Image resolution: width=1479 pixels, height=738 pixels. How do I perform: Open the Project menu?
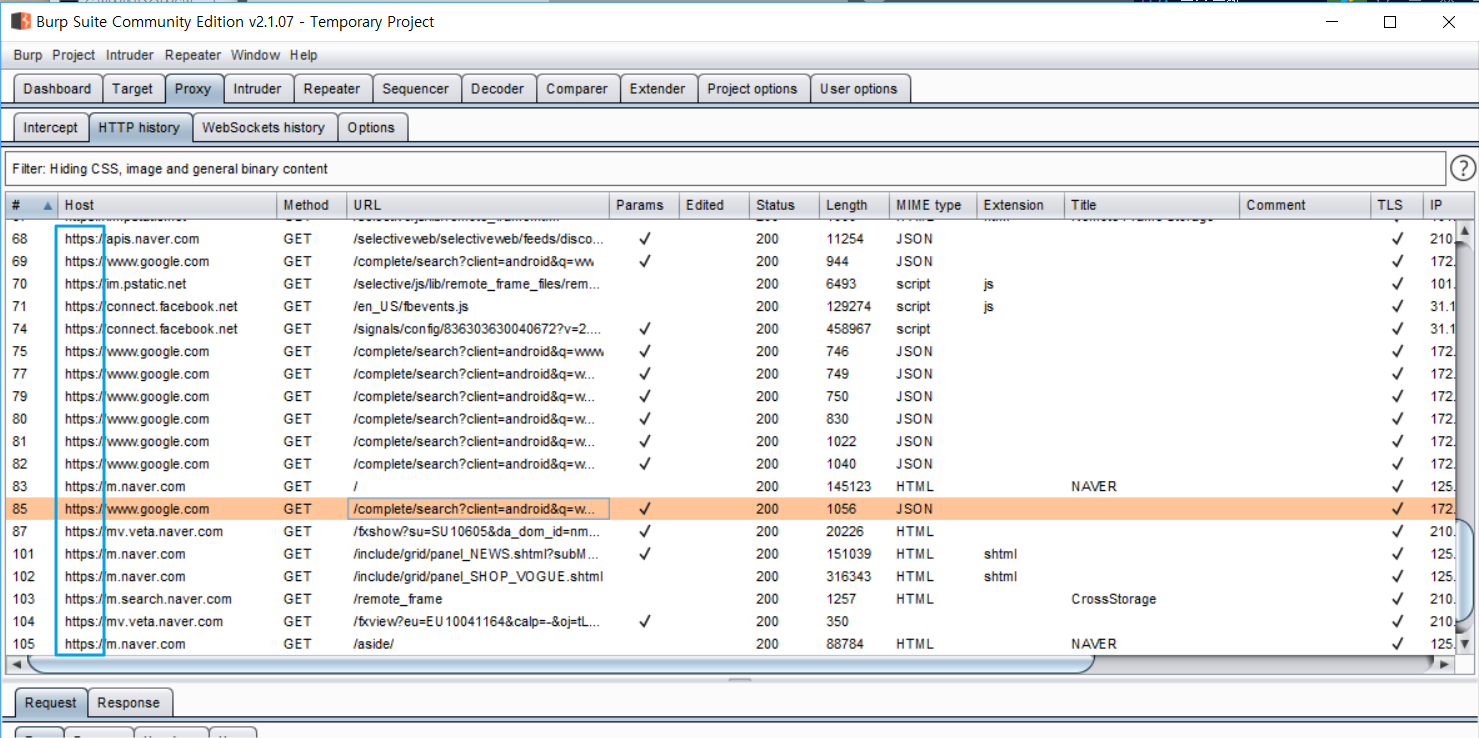[x=74, y=55]
